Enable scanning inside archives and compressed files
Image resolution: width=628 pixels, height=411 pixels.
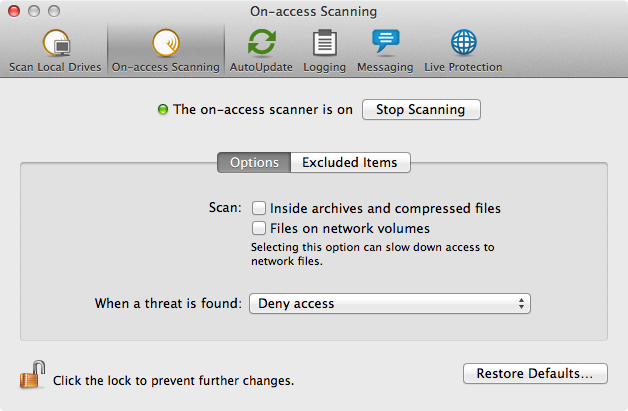(x=259, y=208)
